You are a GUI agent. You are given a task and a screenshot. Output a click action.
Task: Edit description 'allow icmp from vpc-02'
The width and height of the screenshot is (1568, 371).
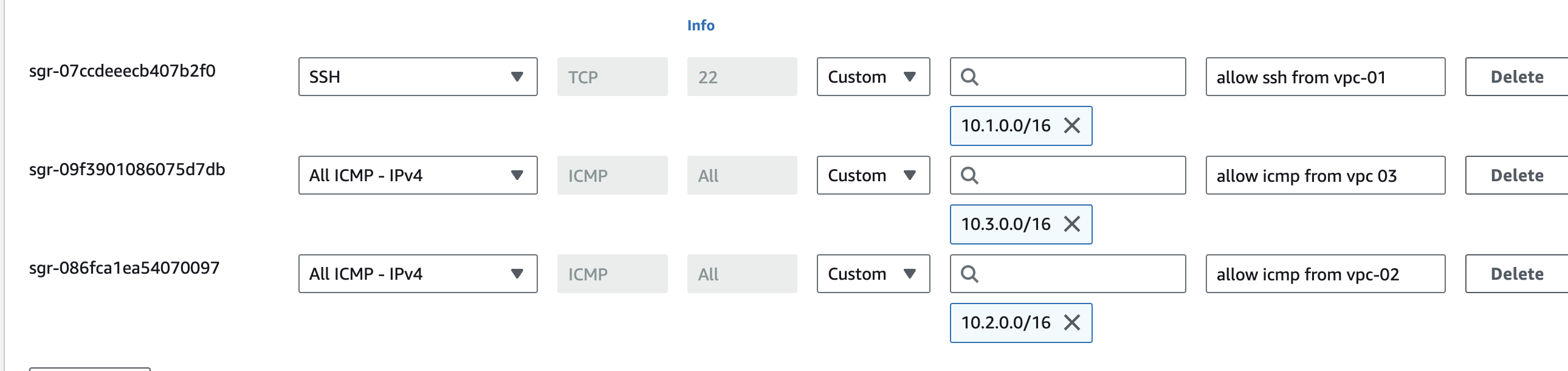pos(1324,274)
